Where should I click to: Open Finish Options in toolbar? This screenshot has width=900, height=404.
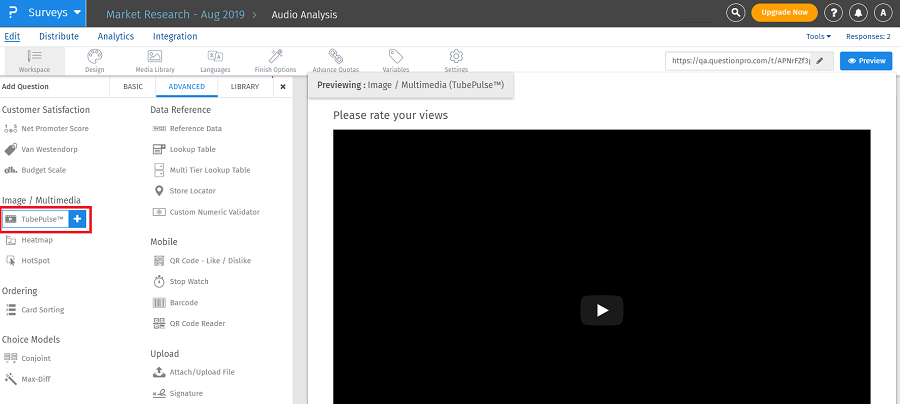tap(275, 60)
